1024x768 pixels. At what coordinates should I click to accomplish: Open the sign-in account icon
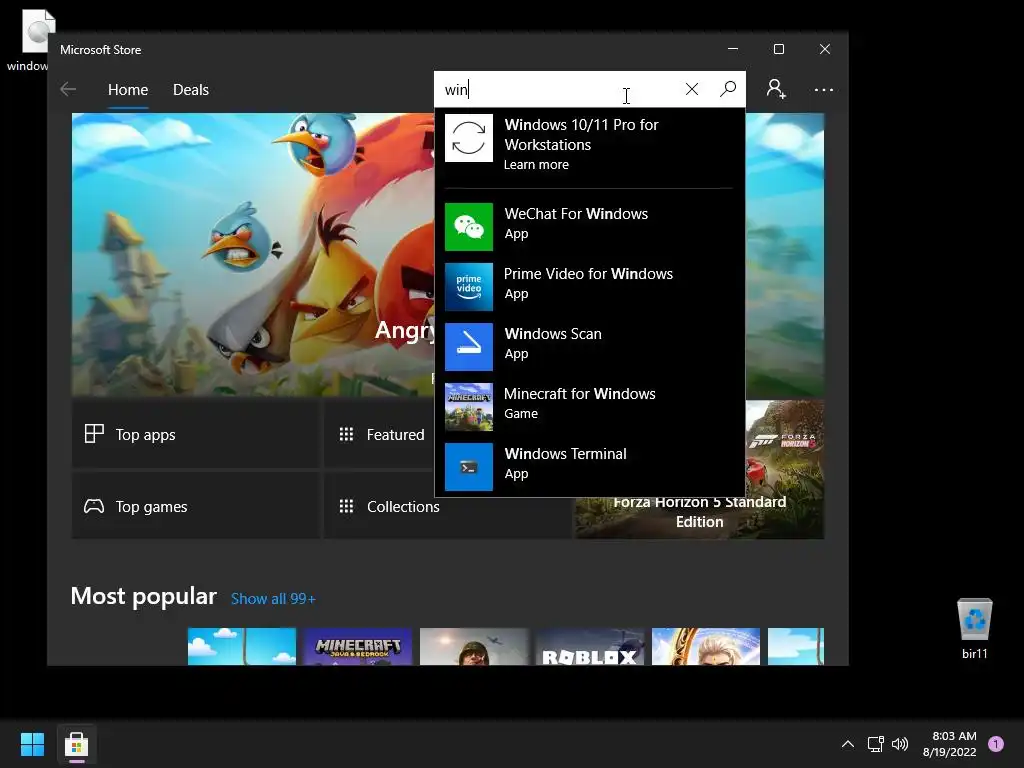tap(776, 89)
